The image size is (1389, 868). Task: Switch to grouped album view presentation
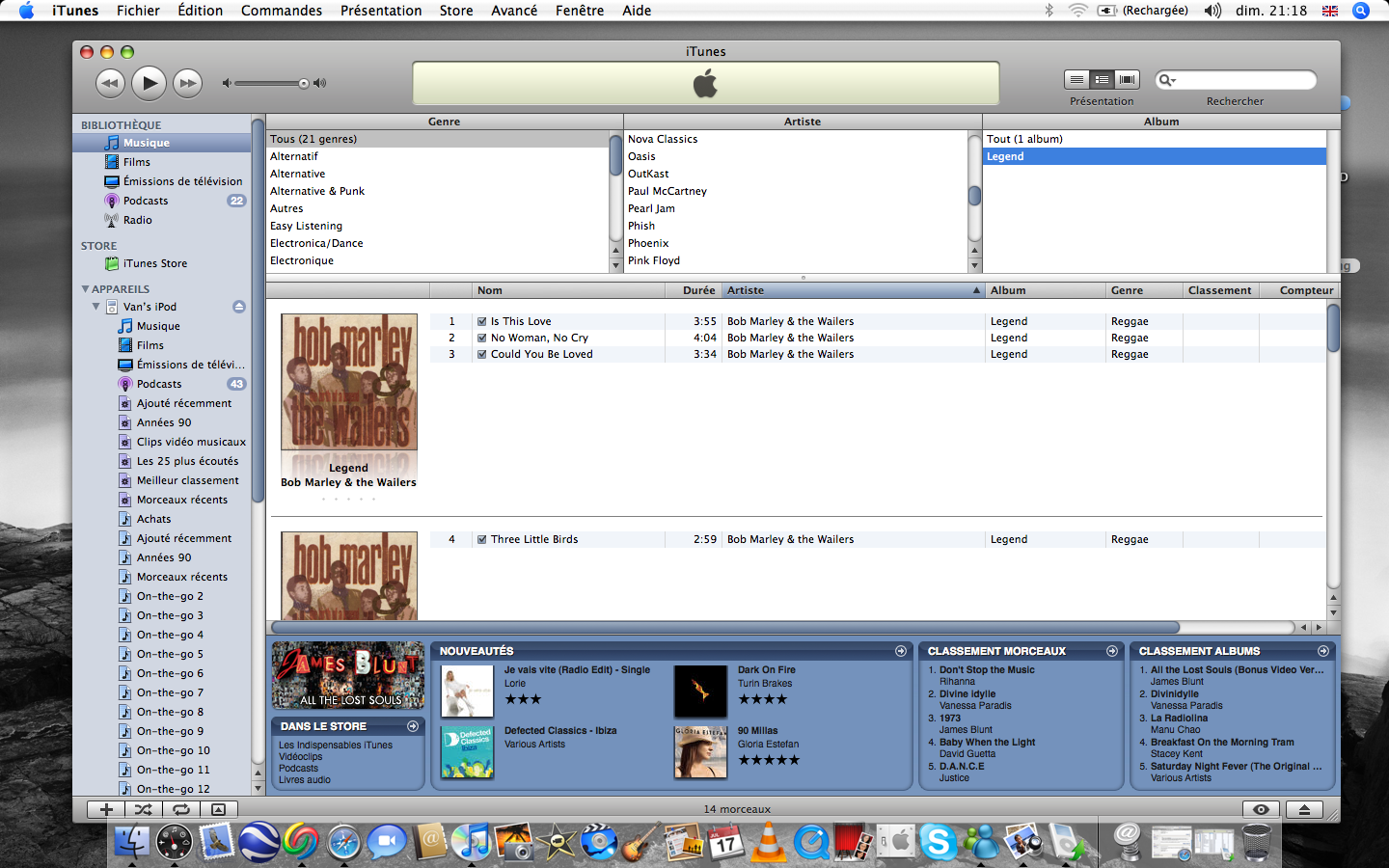coord(1102,79)
